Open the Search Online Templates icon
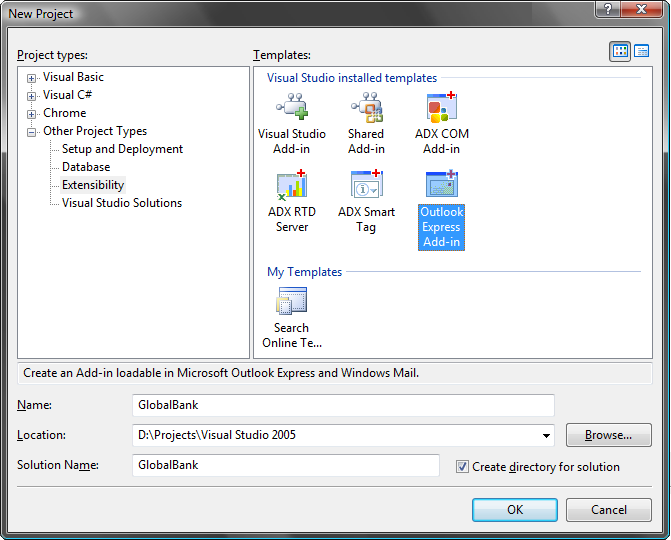Screen dimensions: 671x540 tap(292, 300)
